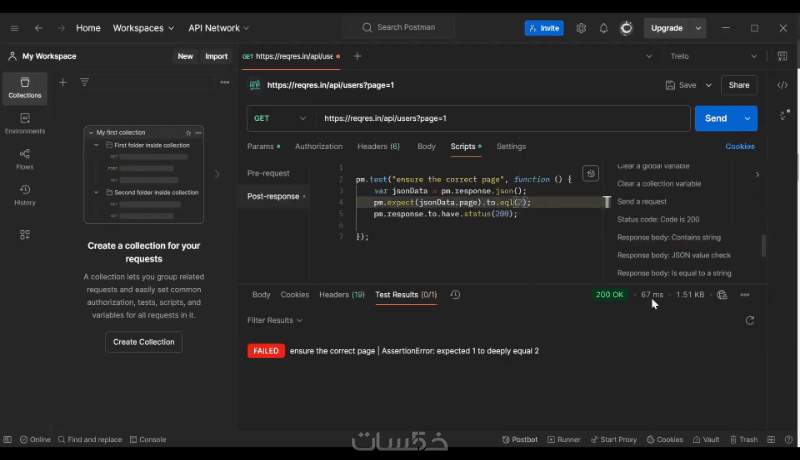
Task: Open Trash in the status bar
Action: click(x=743, y=440)
